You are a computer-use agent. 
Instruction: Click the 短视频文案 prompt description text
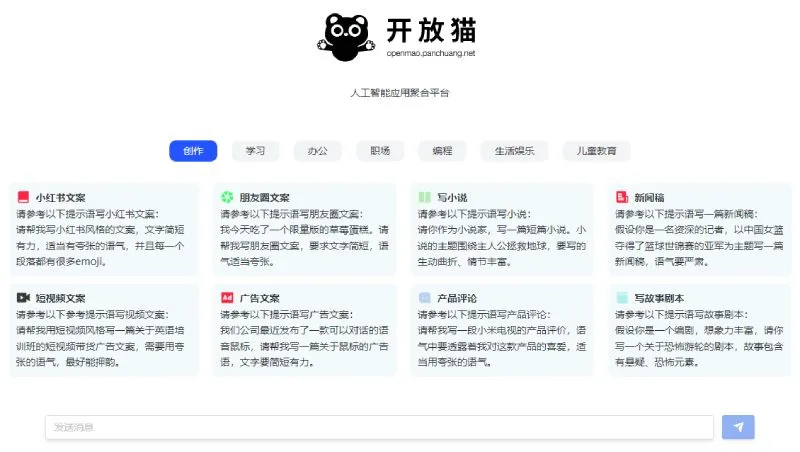(101, 338)
